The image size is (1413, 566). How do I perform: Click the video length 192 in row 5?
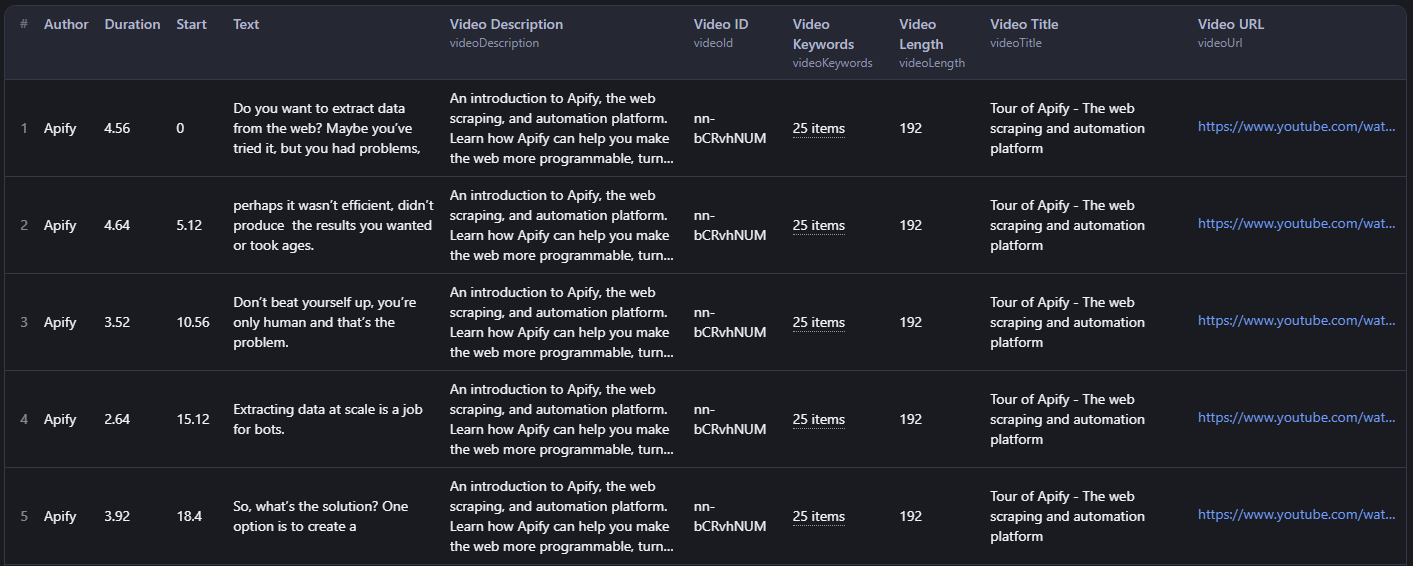910,516
